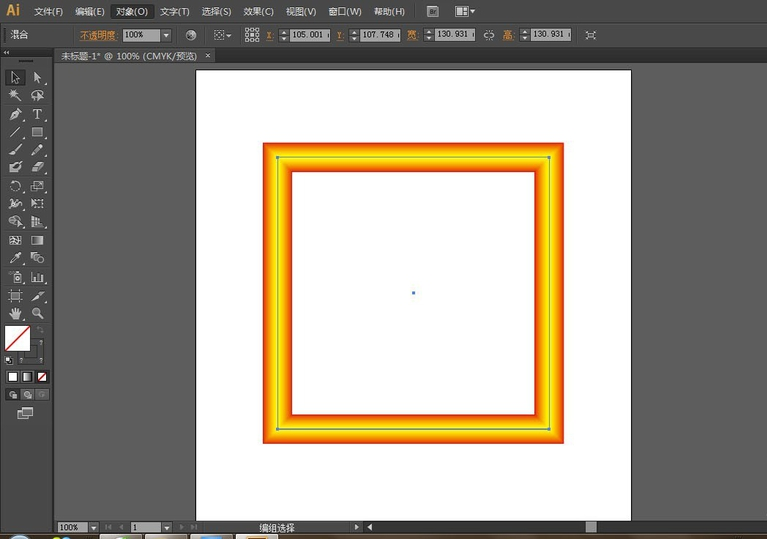Enable Draw Behind mode

point(27,395)
